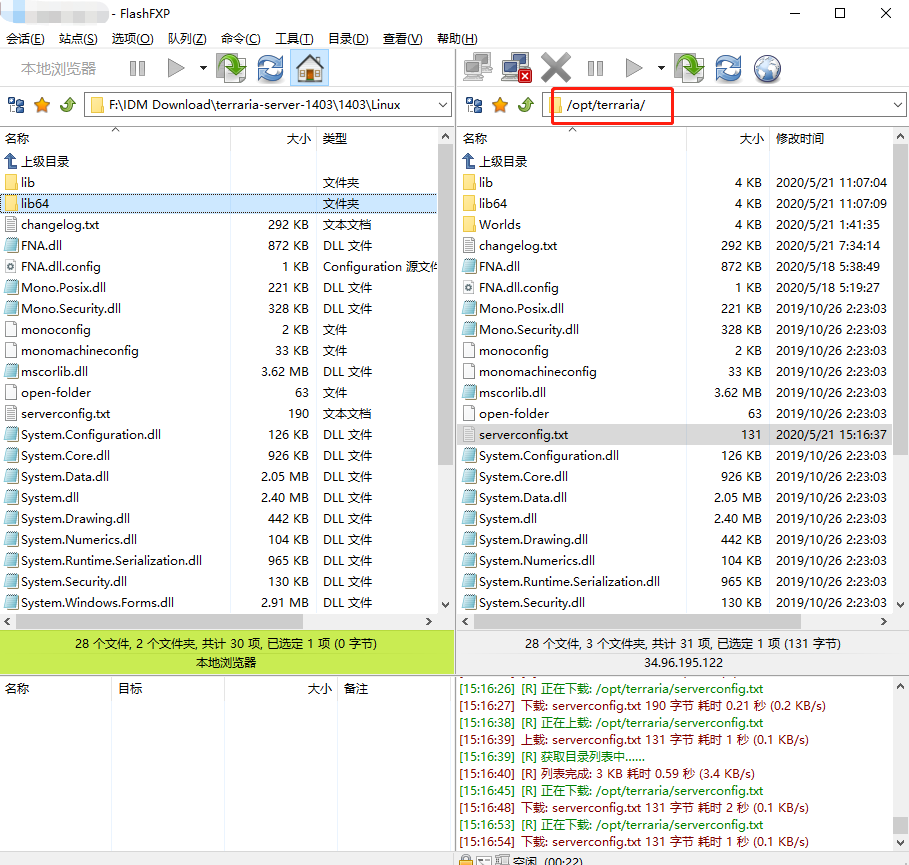The image size is (909, 865).
Task: Click remote pane transfer folder green arrow icon
Action: point(689,68)
